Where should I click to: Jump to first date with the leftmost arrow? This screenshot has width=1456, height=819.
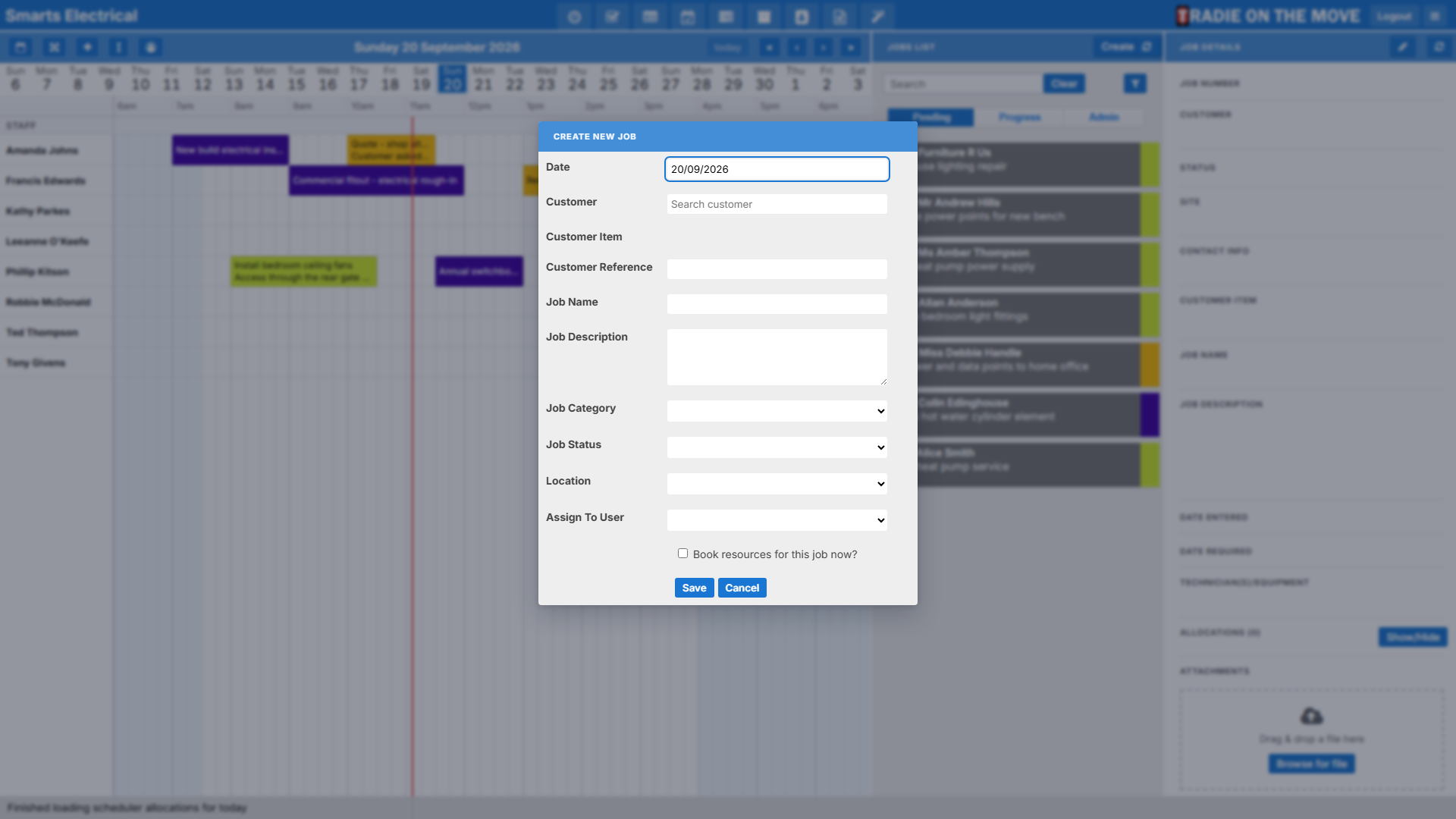coord(770,48)
